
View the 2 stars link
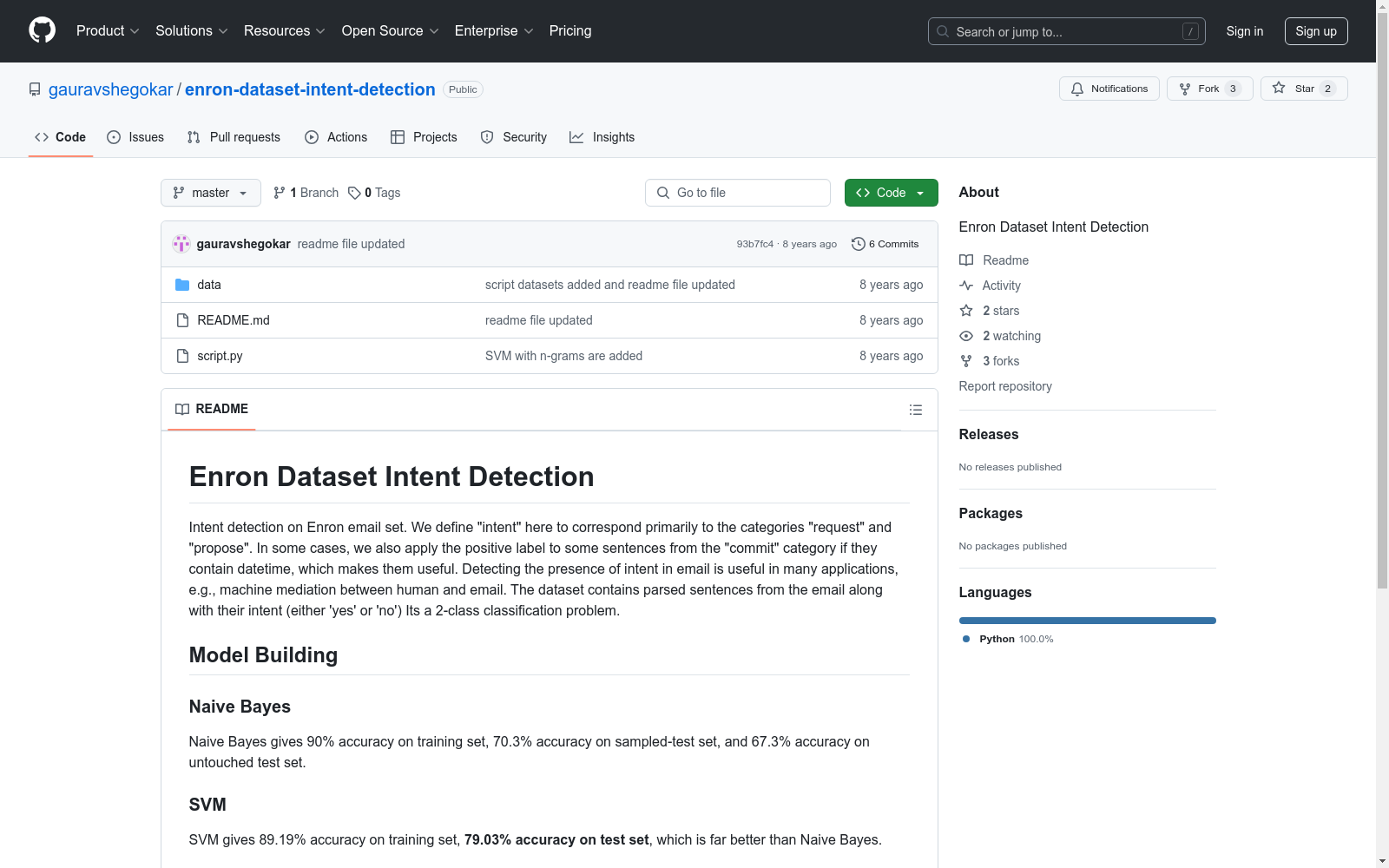point(990,311)
